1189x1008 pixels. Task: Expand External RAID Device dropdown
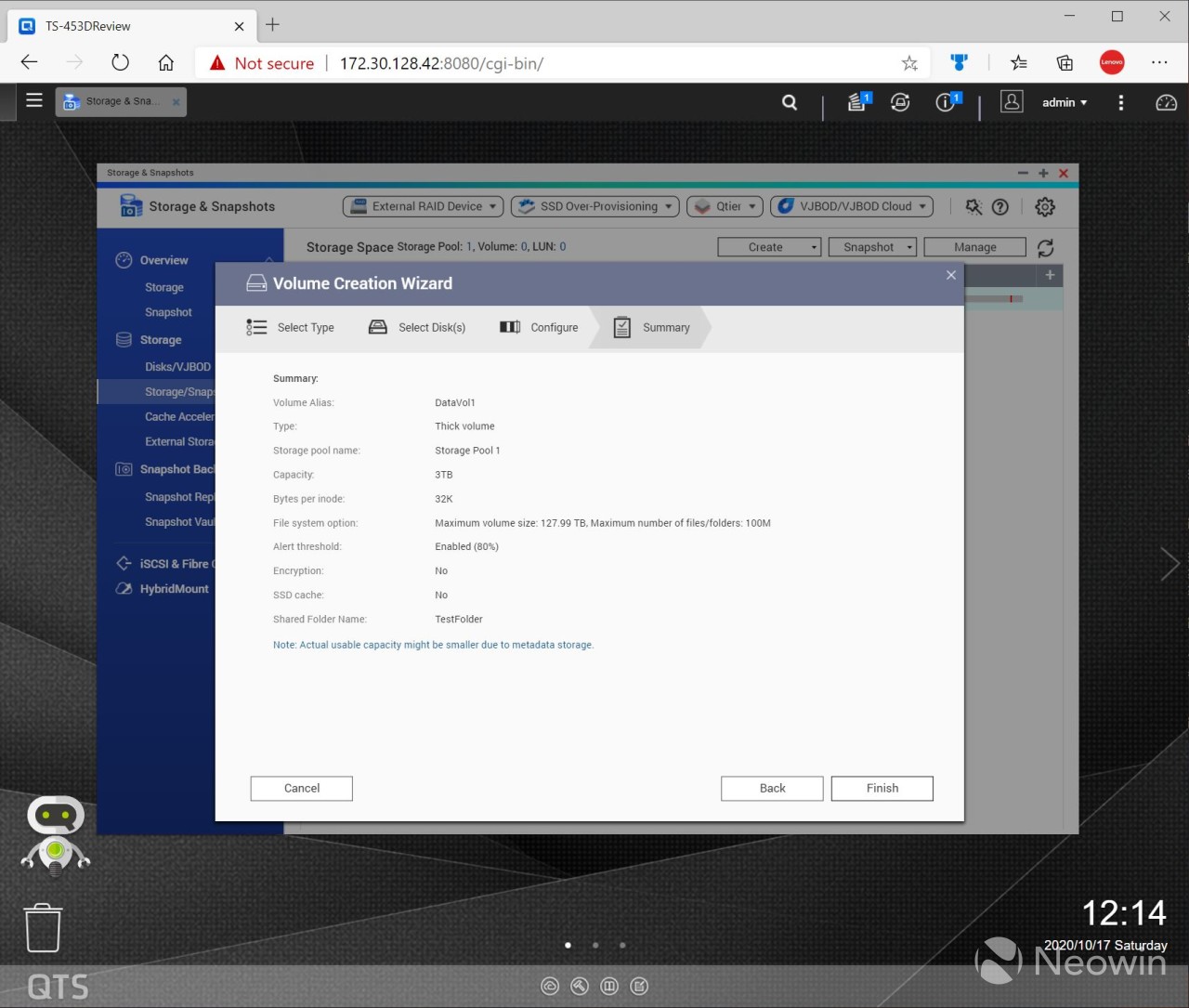pyautogui.click(x=424, y=206)
